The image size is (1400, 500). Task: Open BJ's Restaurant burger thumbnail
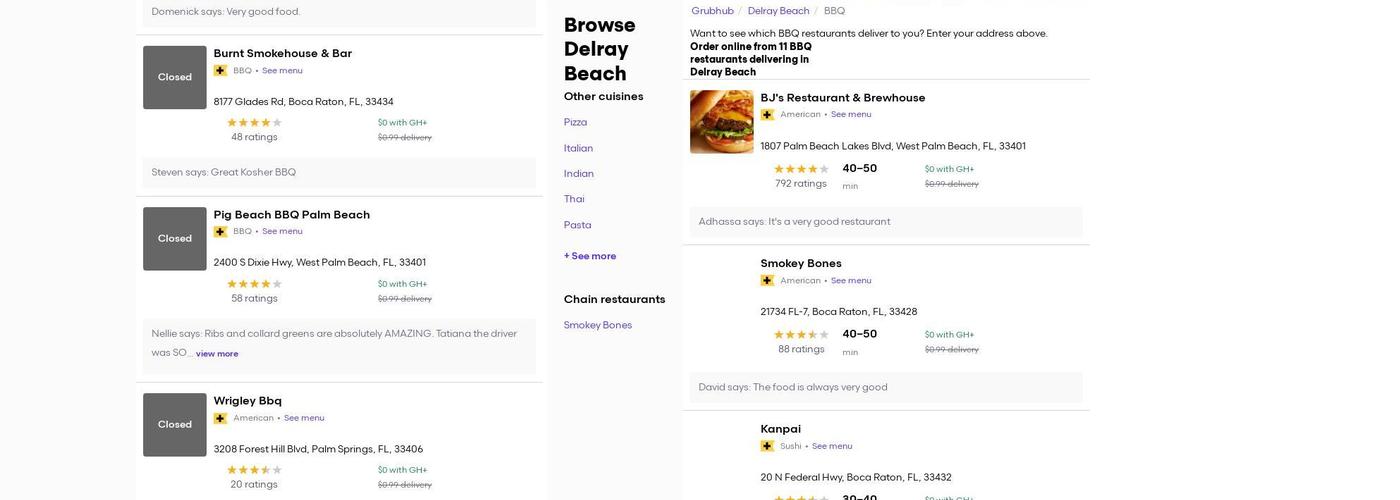721,122
